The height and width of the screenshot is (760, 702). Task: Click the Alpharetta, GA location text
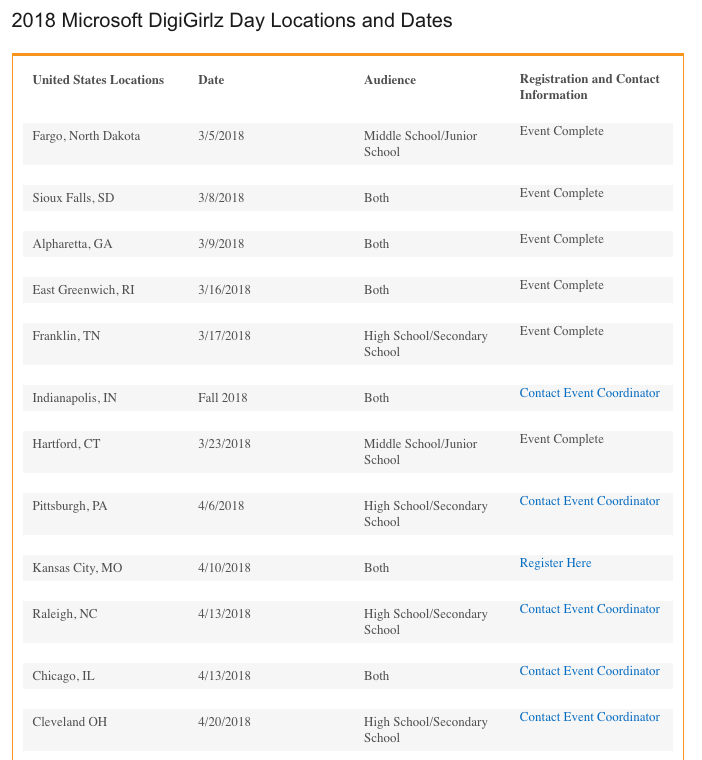72,244
